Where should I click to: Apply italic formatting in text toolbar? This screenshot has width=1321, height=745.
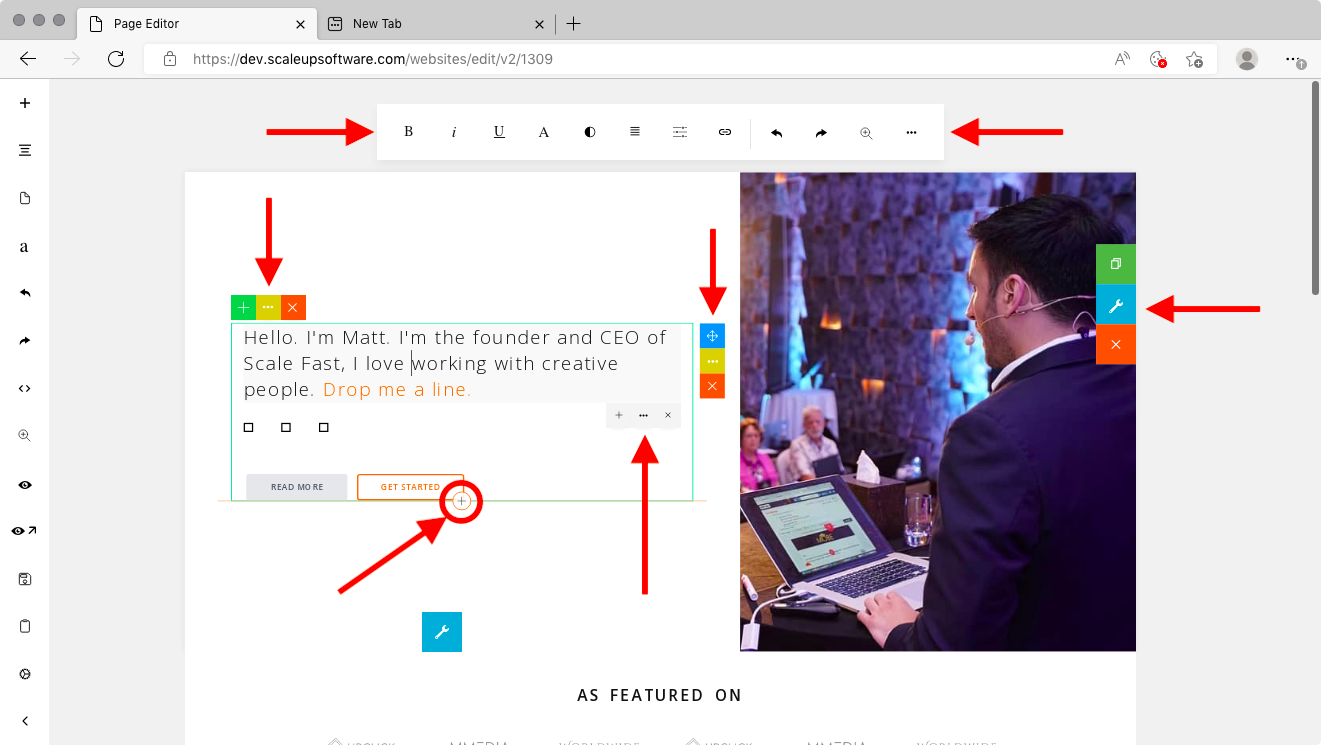pos(454,132)
